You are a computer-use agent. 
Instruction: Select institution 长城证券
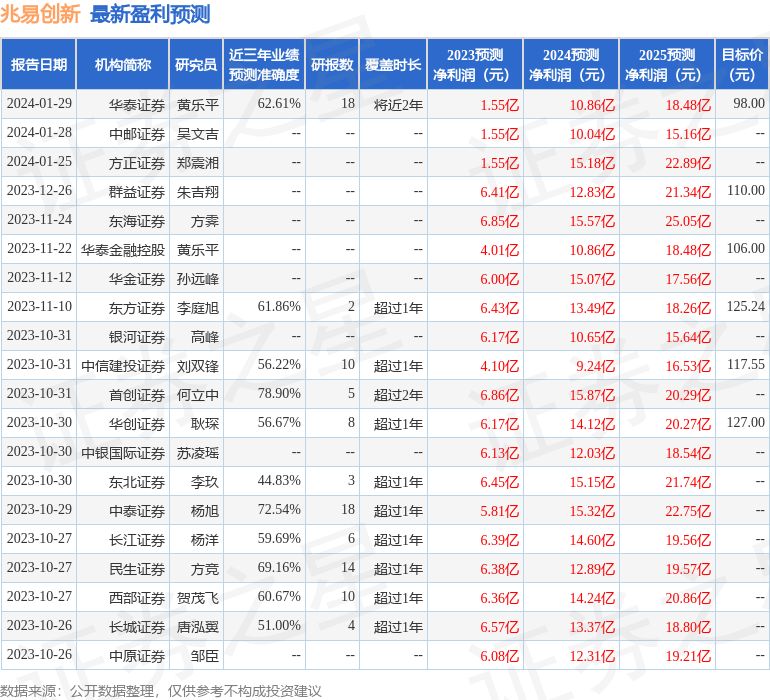coord(137,626)
